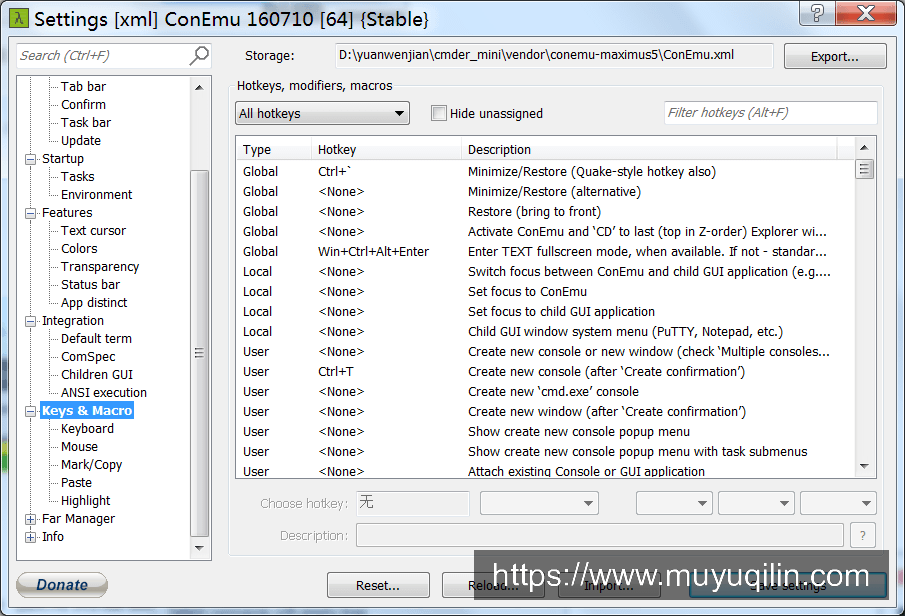Toggle Hide unassigned checkbox
This screenshot has width=905, height=616.
(439, 113)
